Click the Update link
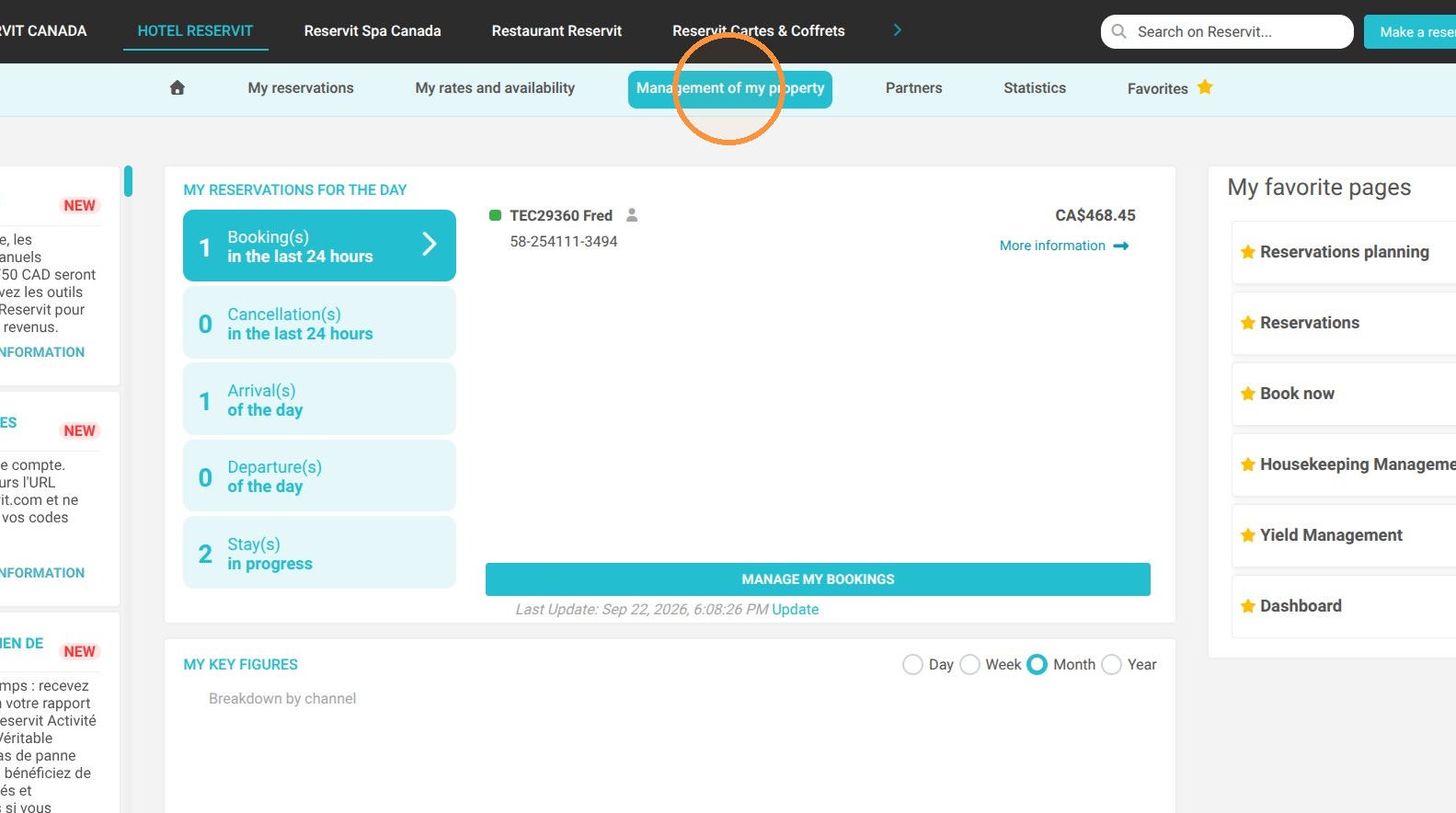 (x=796, y=609)
